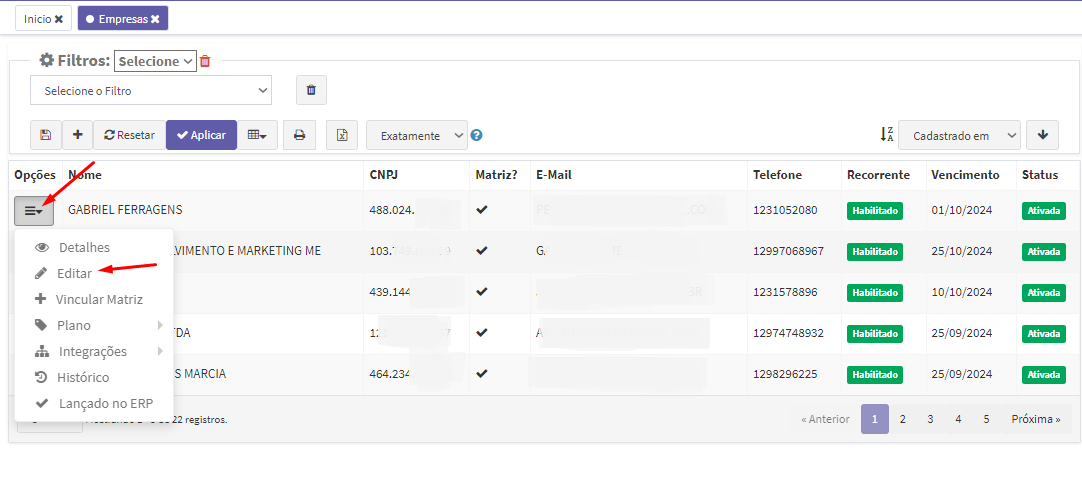Open the table columns dropdown button
The image size is (1082, 491).
click(257, 135)
